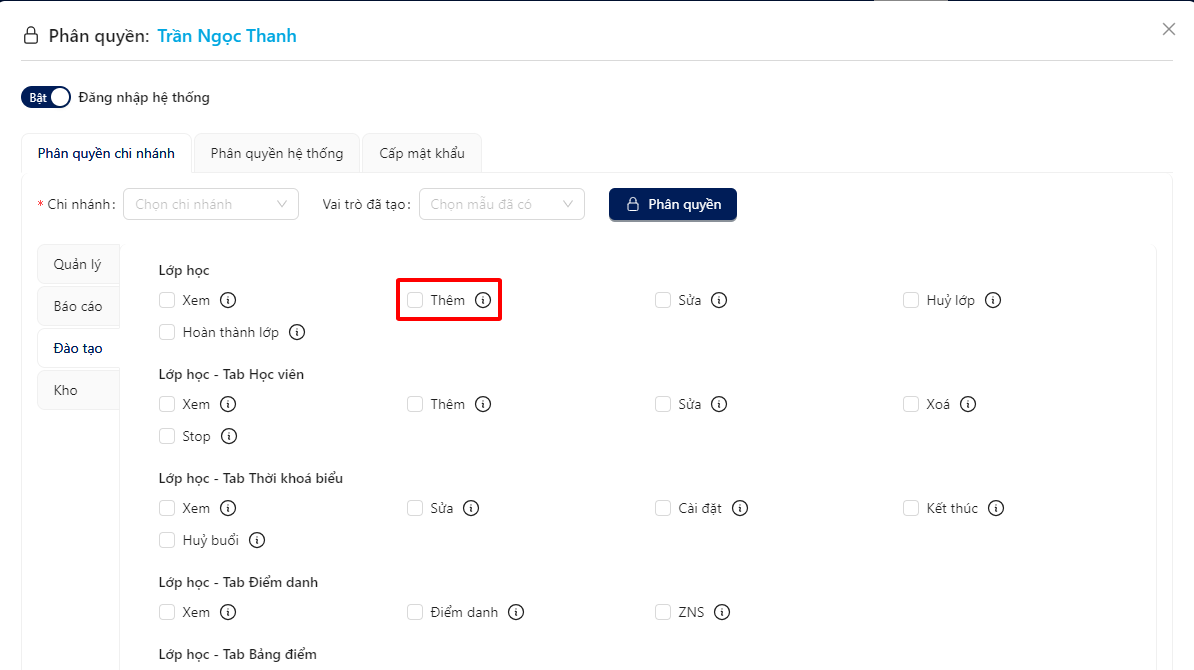Image resolution: width=1194 pixels, height=670 pixels.
Task: Click info icon next to Lớp học Xem
Action: (228, 300)
